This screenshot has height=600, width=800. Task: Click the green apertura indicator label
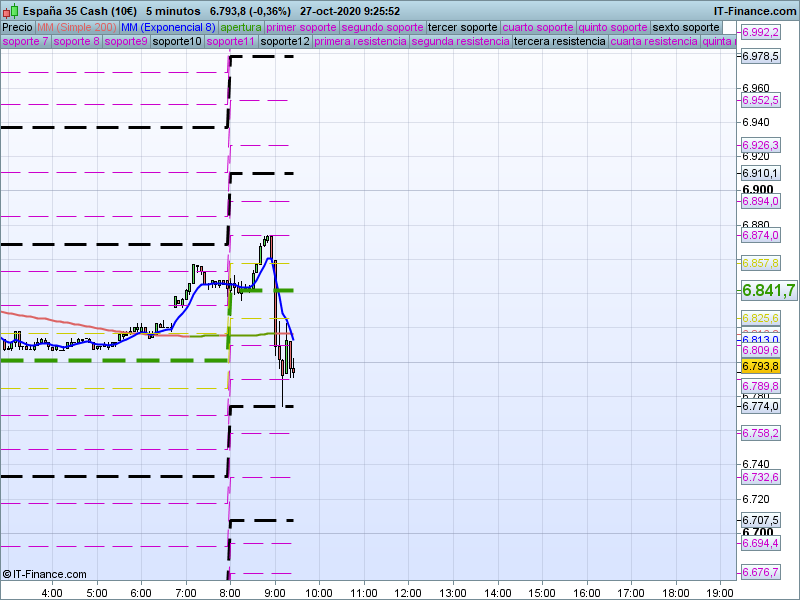tap(241, 27)
